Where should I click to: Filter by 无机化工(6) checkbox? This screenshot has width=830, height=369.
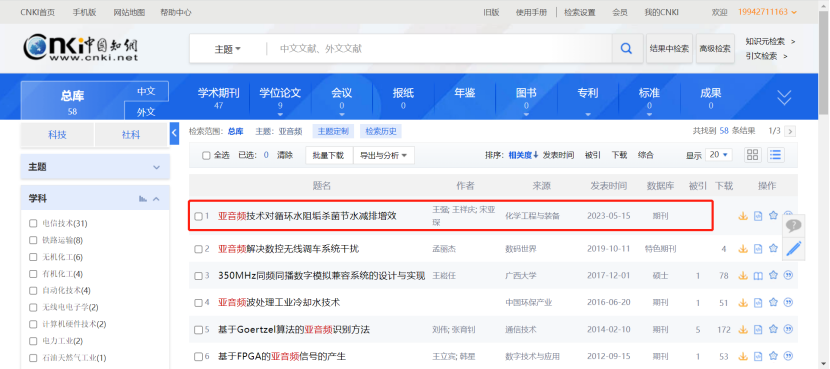(x=33, y=257)
